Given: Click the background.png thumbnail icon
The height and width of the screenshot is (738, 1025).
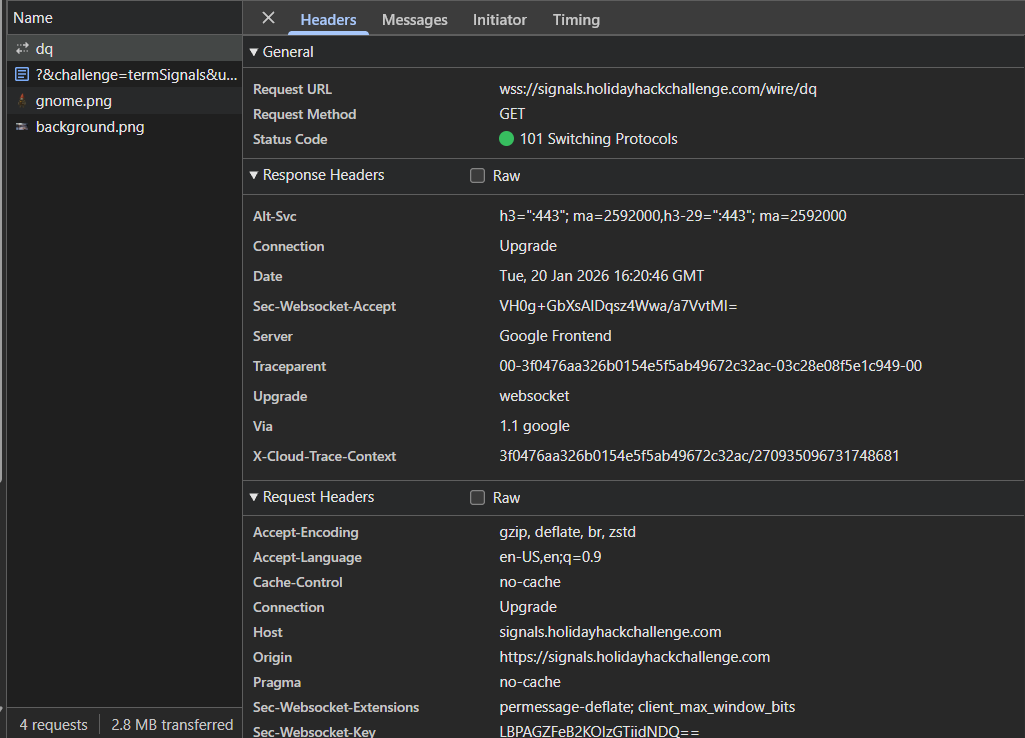Looking at the screenshot, I should pyautogui.click(x=22, y=127).
